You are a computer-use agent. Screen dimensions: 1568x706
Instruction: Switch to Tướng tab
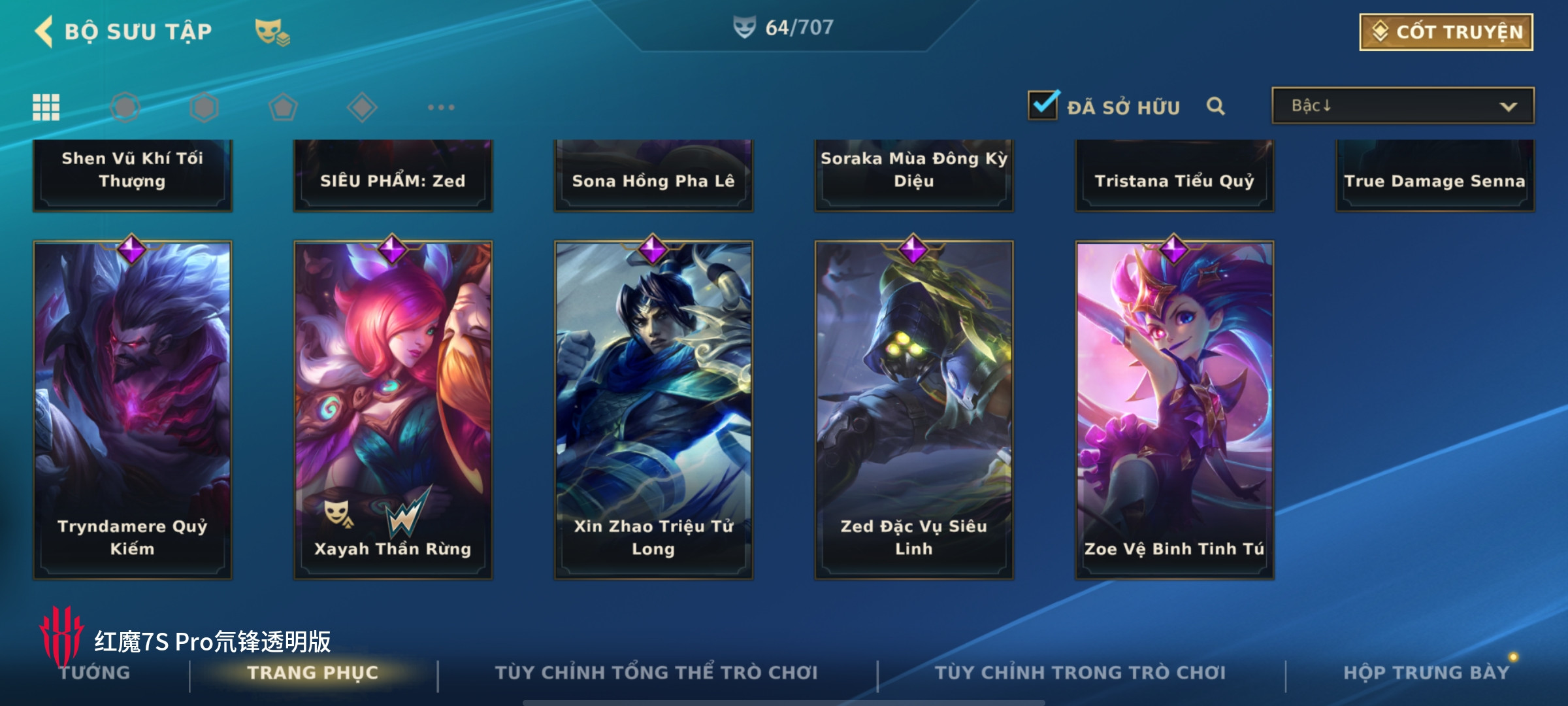pyautogui.click(x=95, y=673)
